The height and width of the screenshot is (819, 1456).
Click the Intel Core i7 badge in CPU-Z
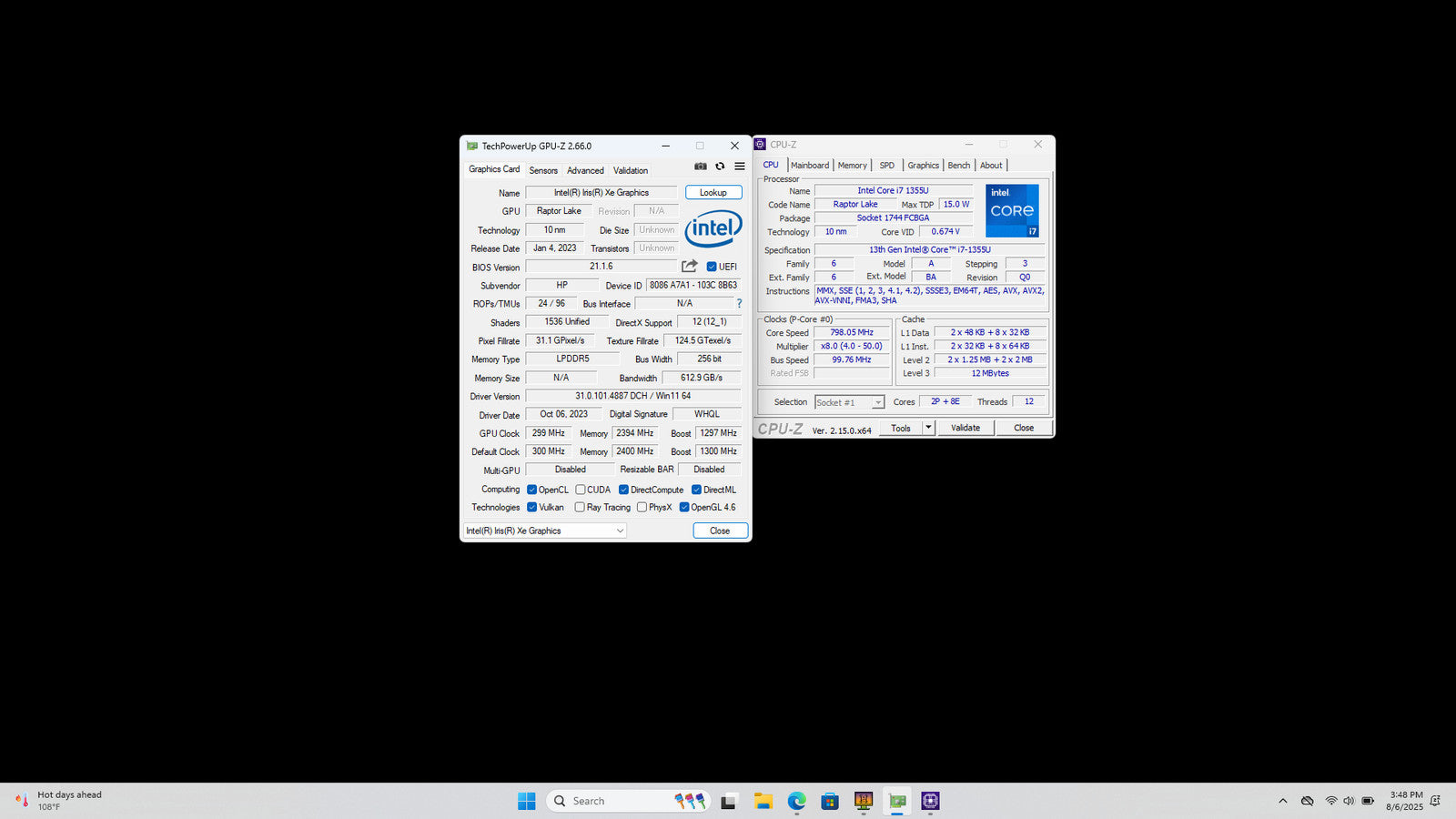[x=1012, y=210]
